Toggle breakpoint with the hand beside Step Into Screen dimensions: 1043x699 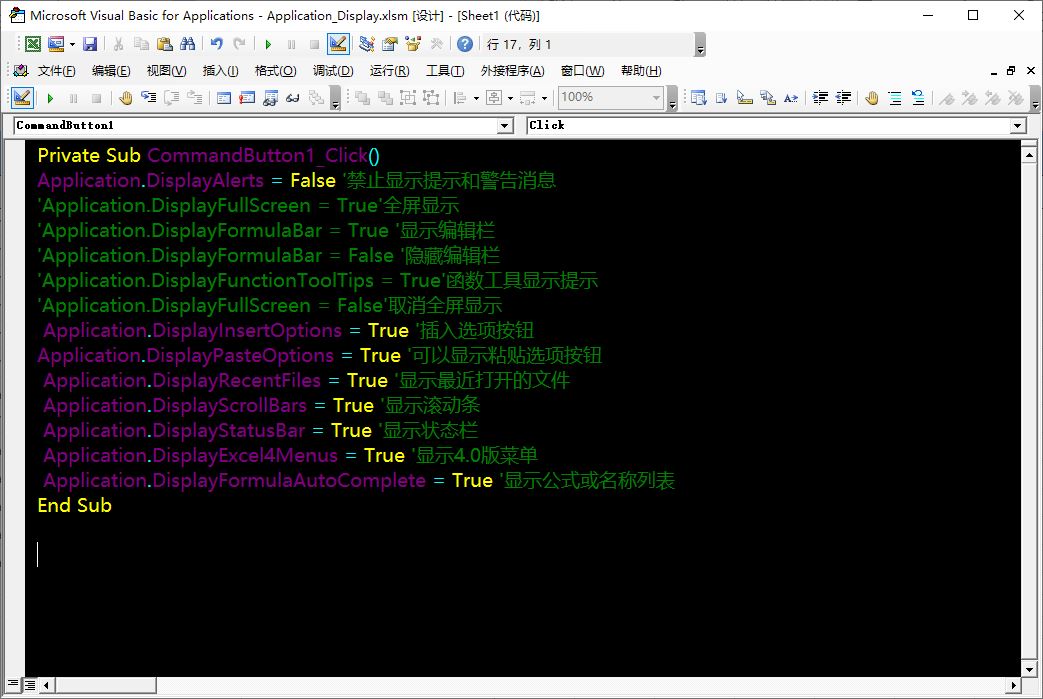(125, 98)
